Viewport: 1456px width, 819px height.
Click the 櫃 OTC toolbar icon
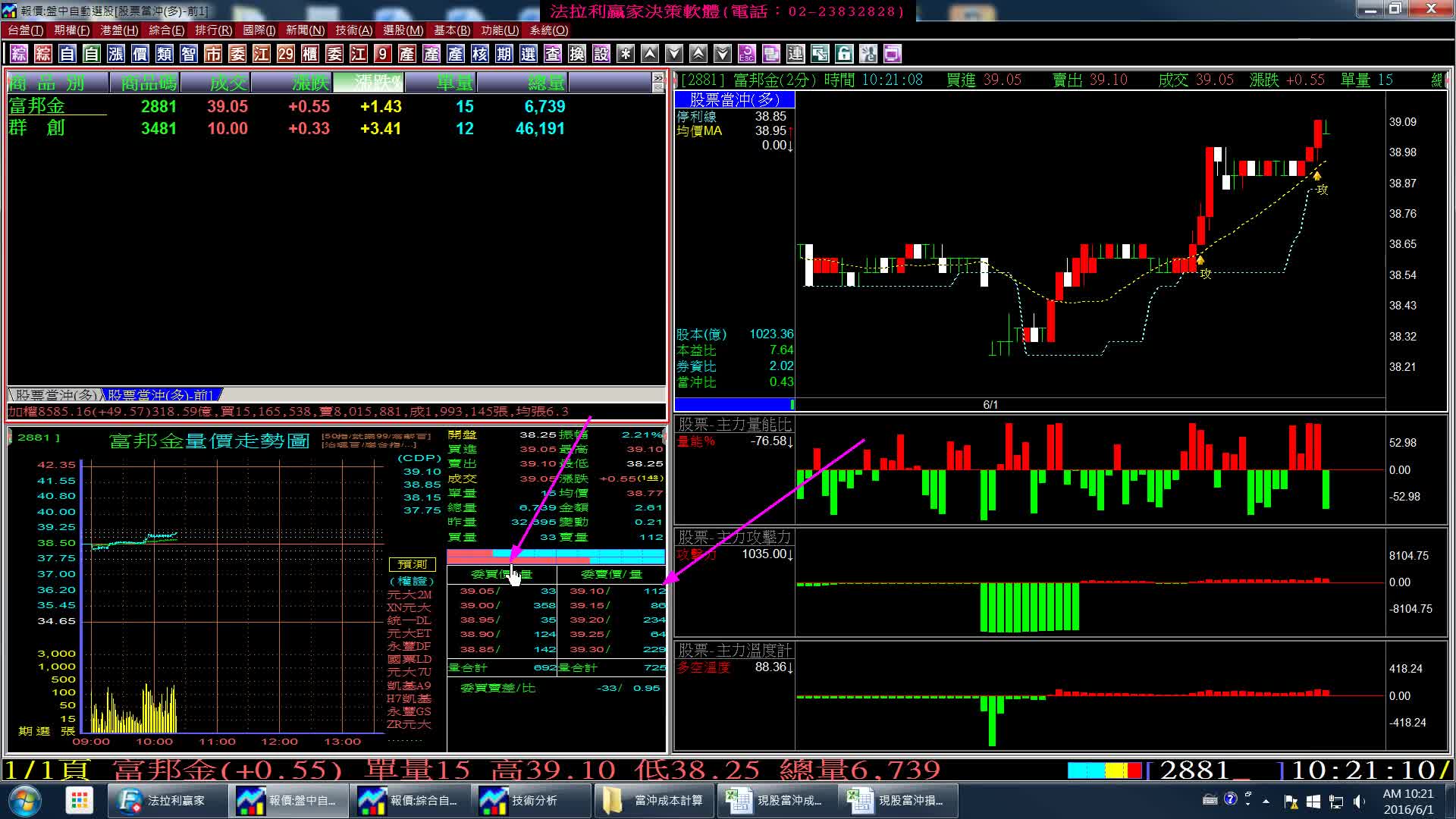[x=310, y=54]
